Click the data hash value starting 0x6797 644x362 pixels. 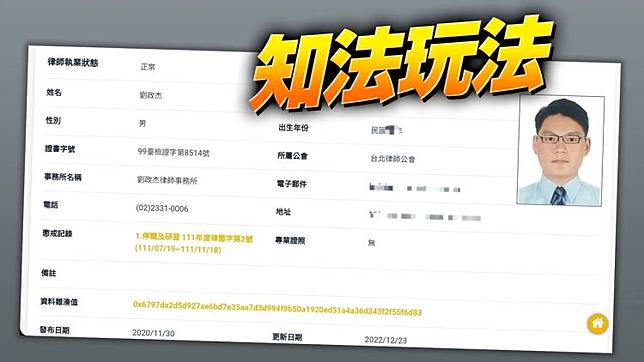coord(277,308)
